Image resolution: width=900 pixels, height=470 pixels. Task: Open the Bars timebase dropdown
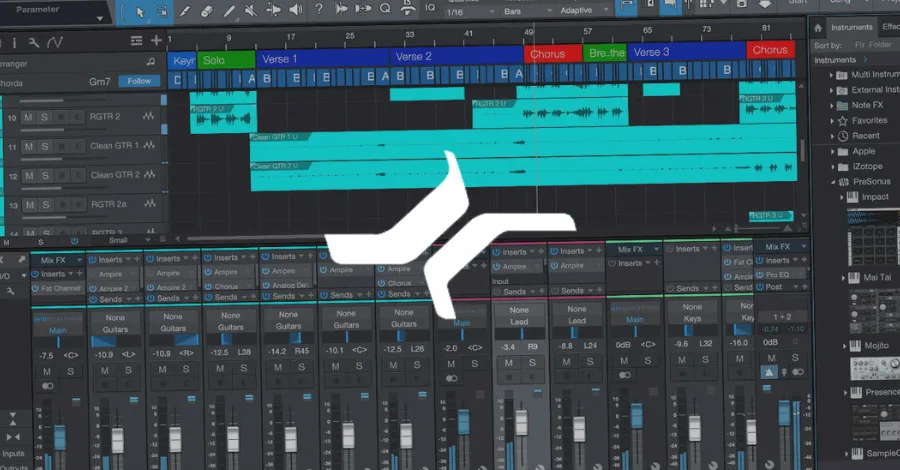pyautogui.click(x=527, y=11)
